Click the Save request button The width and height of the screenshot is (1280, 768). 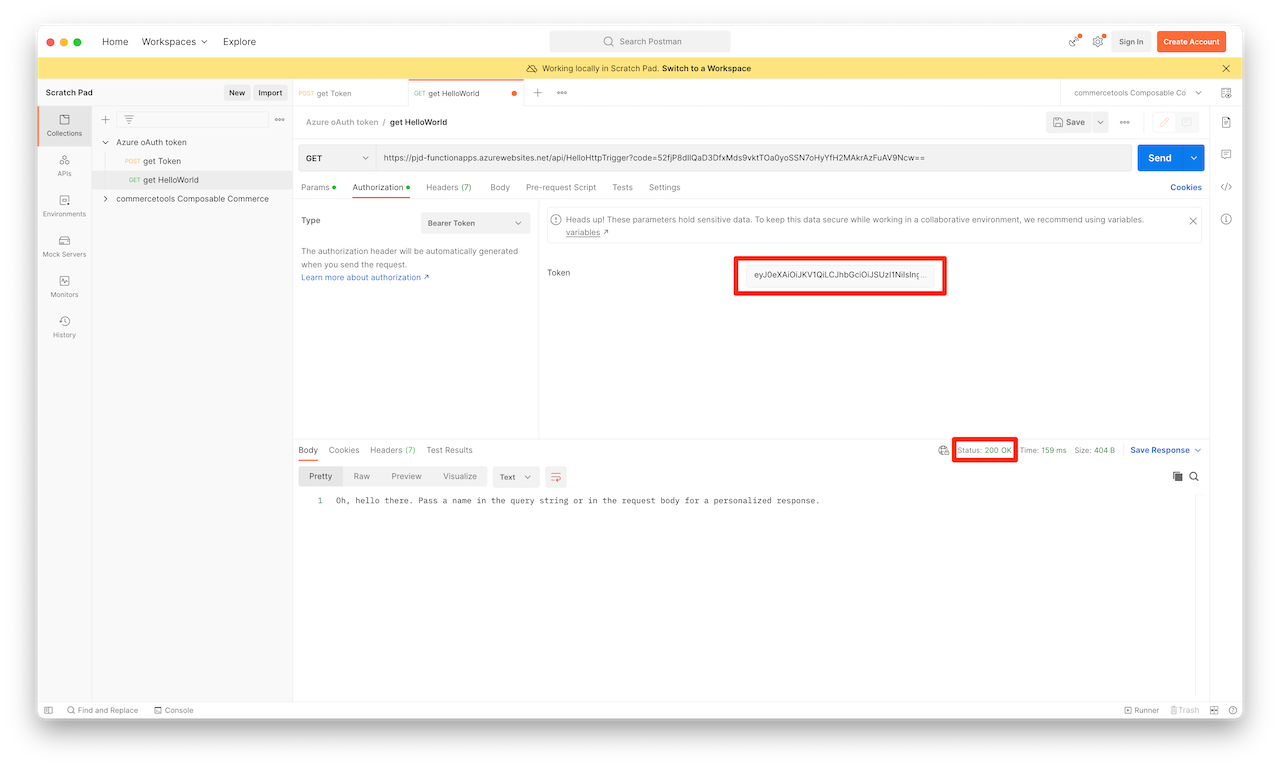tap(1069, 122)
